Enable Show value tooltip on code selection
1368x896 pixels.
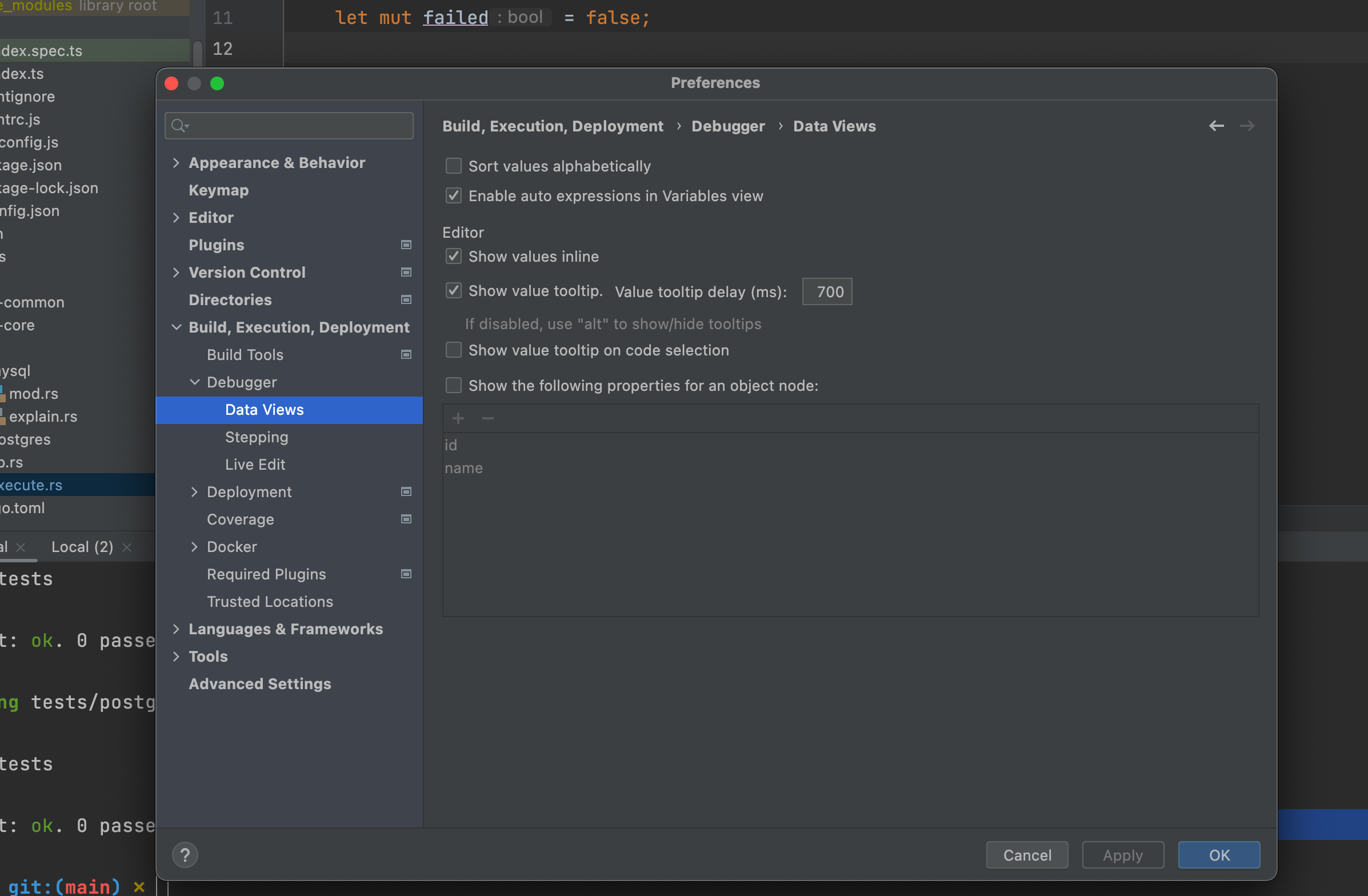tap(454, 350)
